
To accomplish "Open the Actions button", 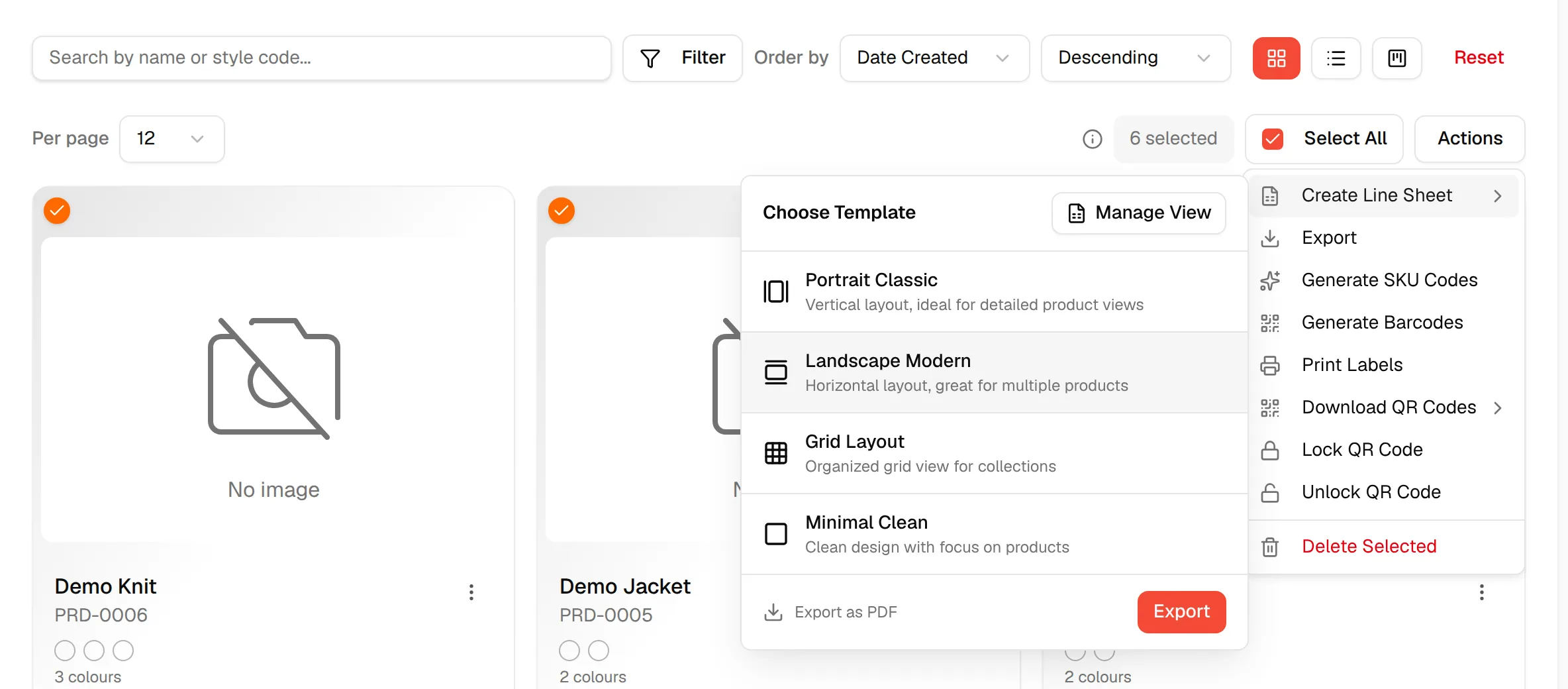I will (1469, 139).
